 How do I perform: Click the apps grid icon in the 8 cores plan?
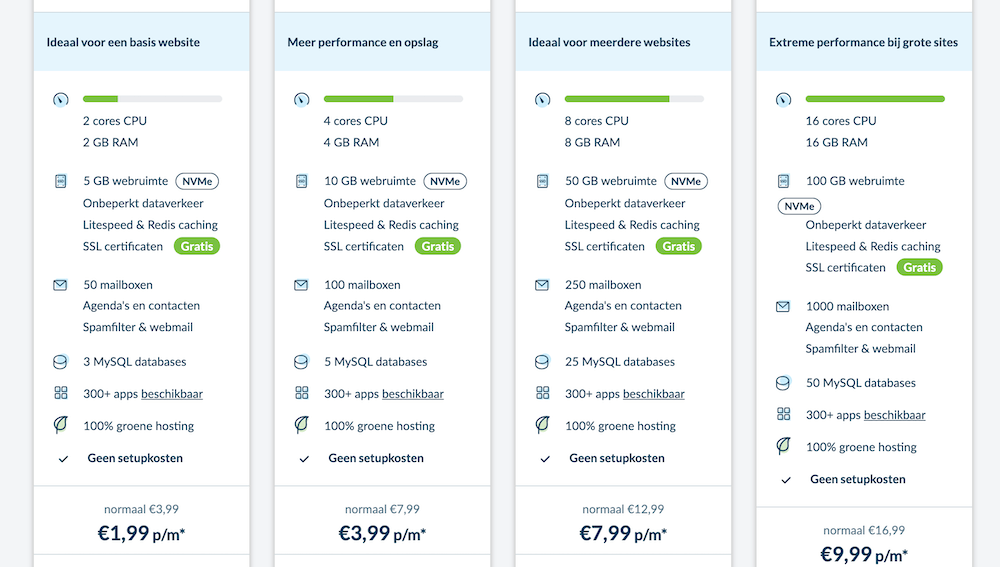click(x=542, y=394)
